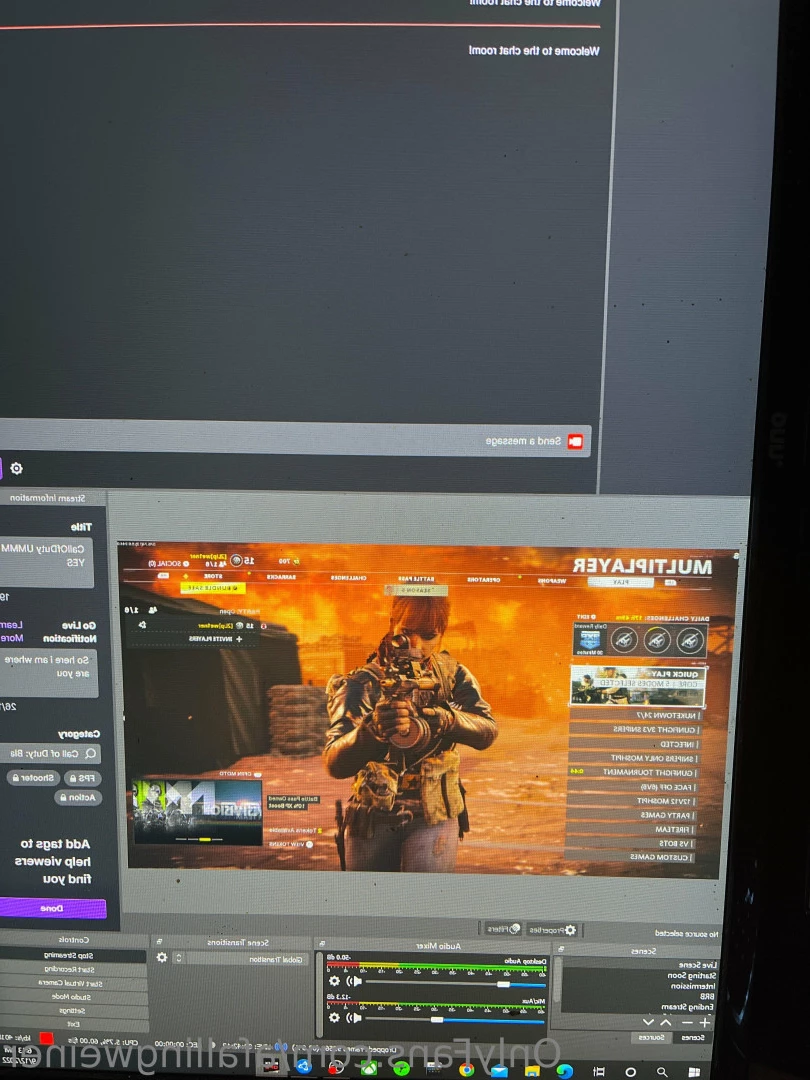Click the stream Title text field
Screen dimensions: 810x1080
click(46, 562)
